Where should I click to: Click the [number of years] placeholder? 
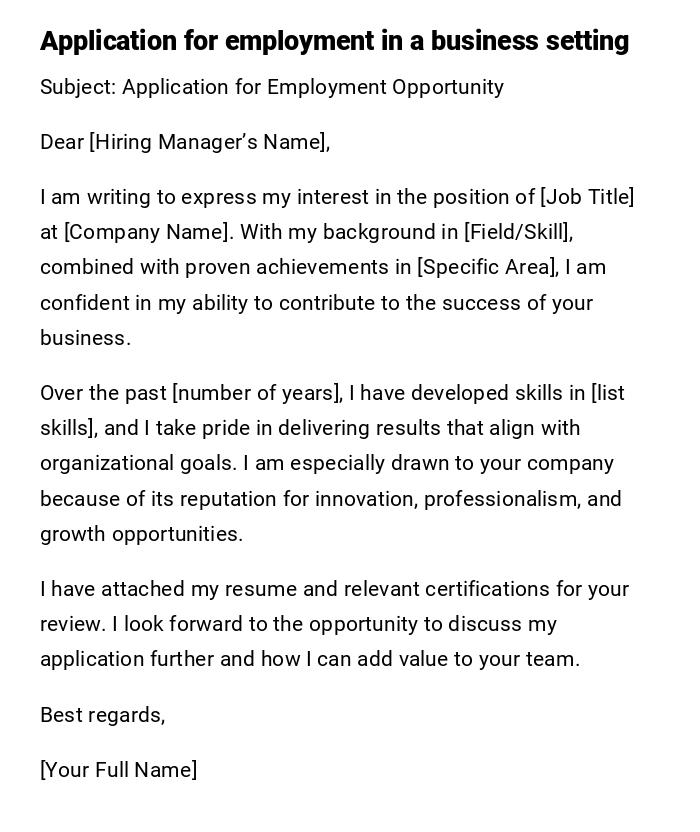point(257,393)
